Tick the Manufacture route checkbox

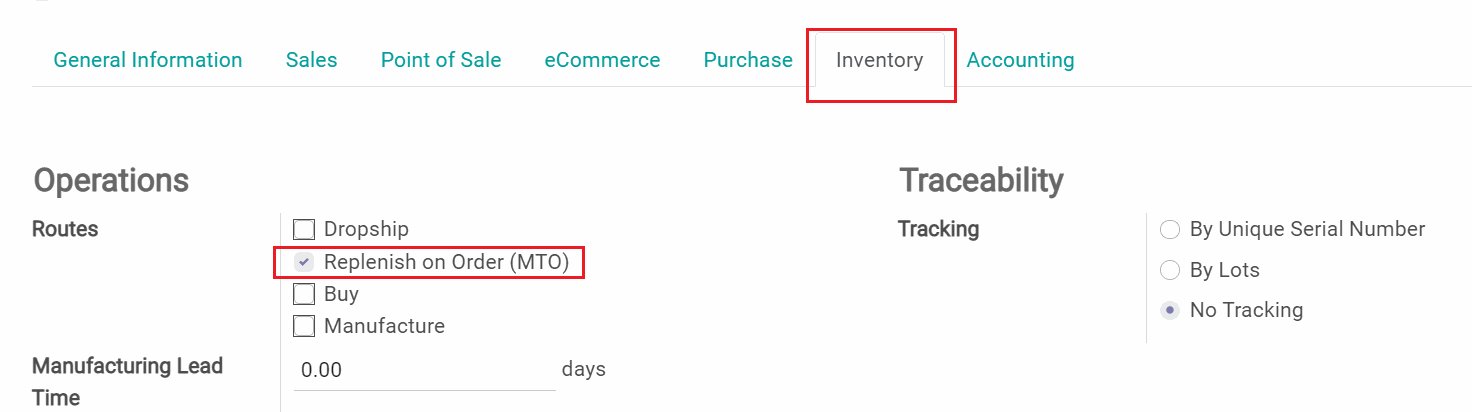[x=304, y=326]
